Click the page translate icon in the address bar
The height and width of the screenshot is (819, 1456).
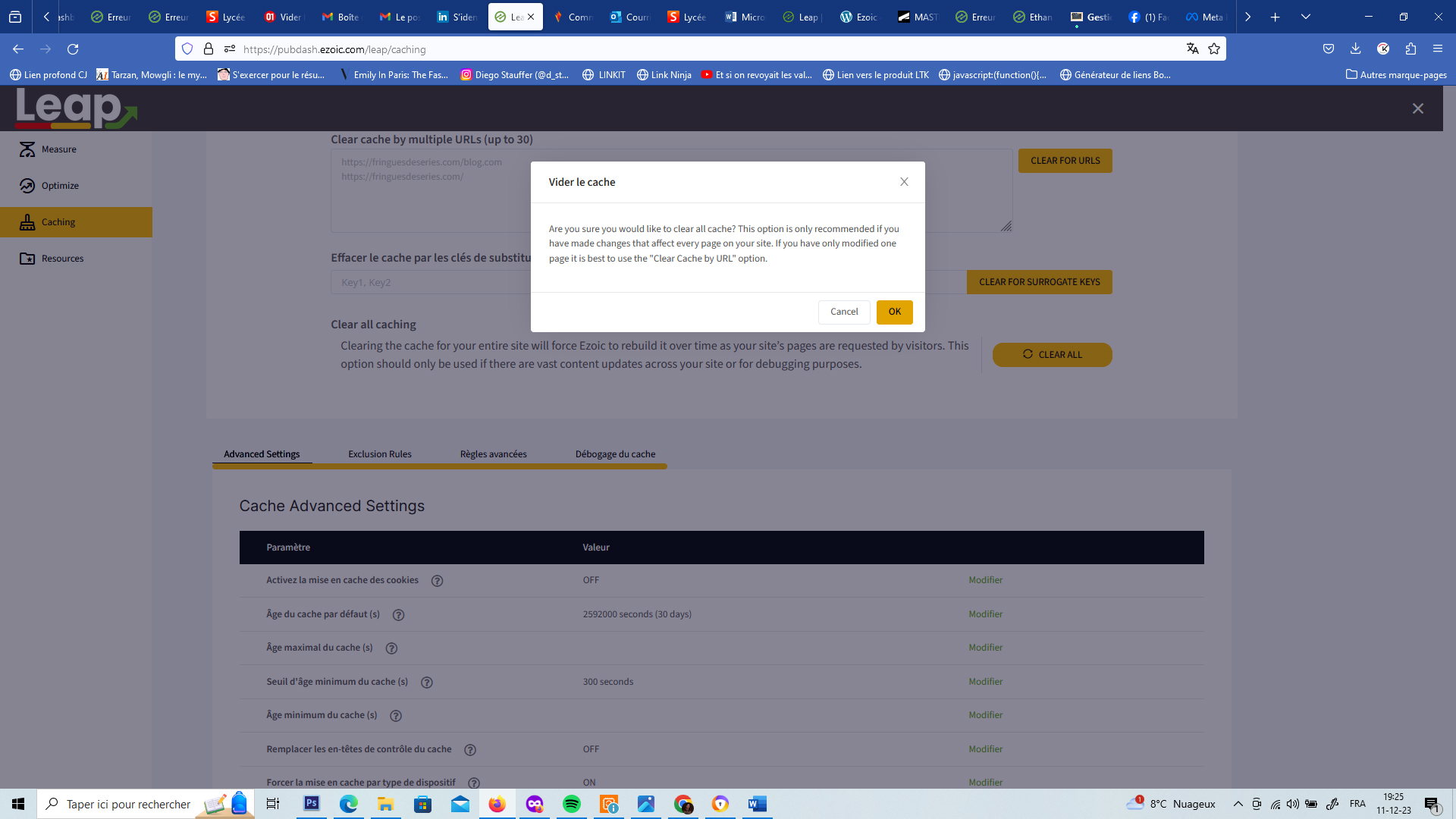(1192, 49)
